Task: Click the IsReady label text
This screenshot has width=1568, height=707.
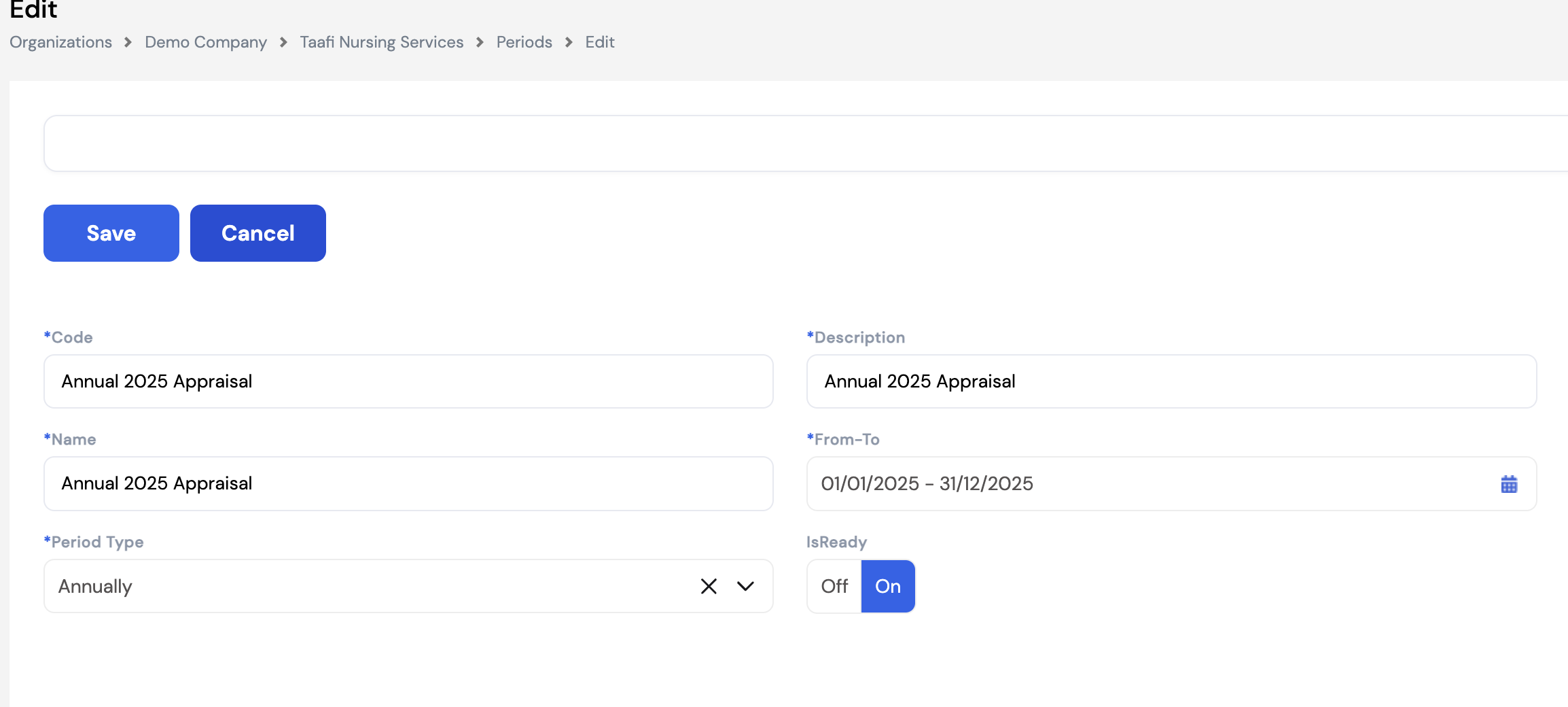Action: click(837, 542)
